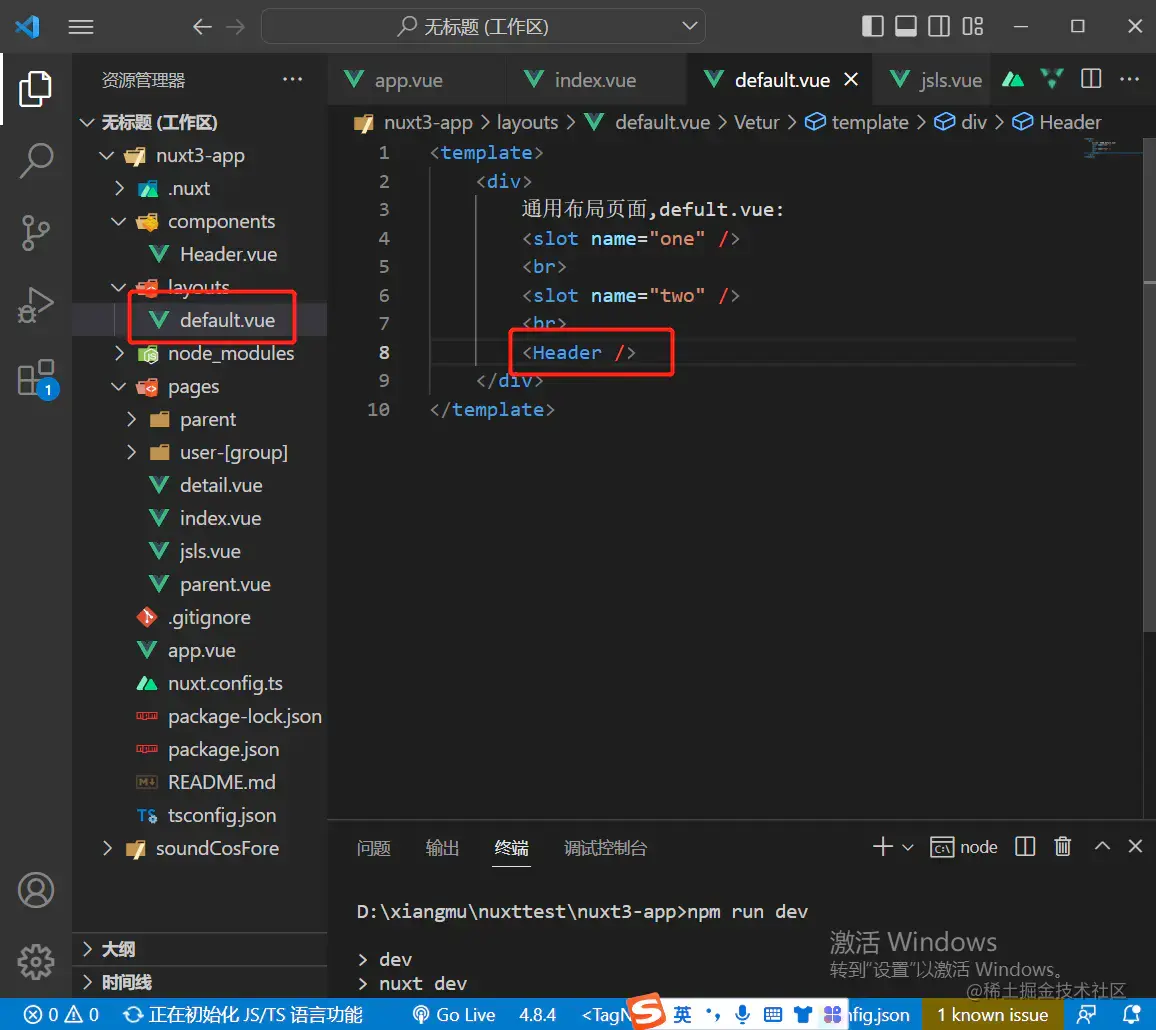The height and width of the screenshot is (1030, 1156).
Task: Click the Nuxt icon in editor toolbar
Action: [1013, 79]
